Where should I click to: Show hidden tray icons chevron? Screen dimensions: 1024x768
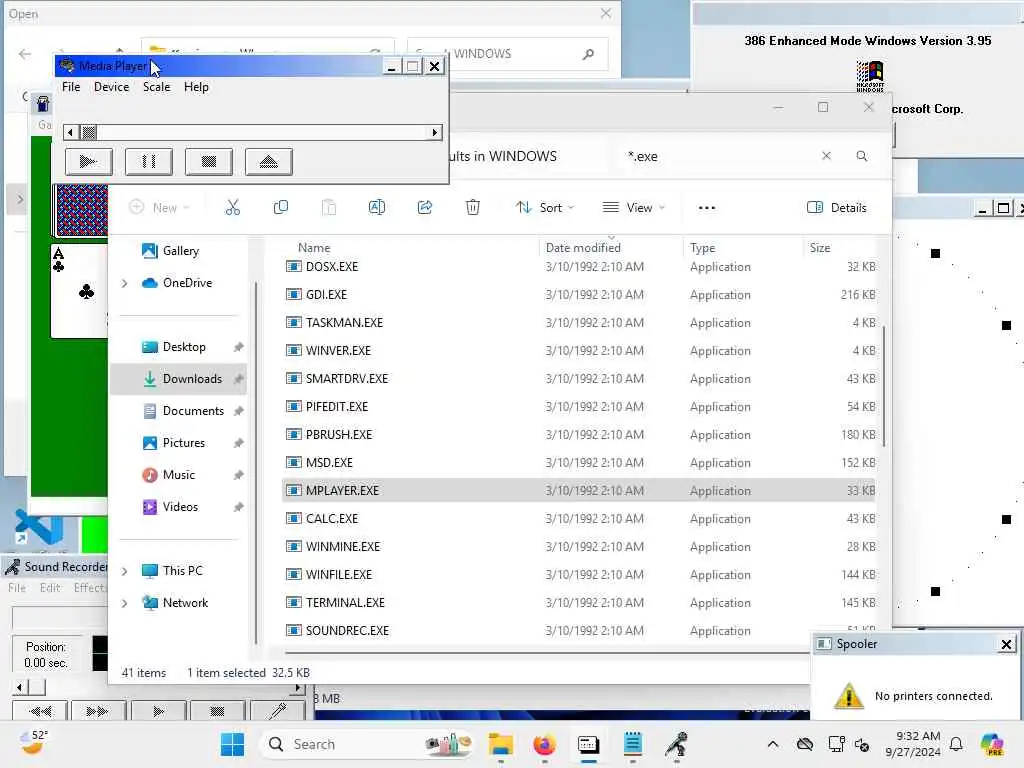(x=773, y=744)
